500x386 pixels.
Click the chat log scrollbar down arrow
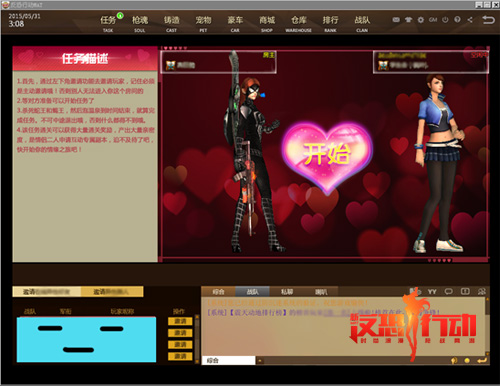click(x=487, y=354)
